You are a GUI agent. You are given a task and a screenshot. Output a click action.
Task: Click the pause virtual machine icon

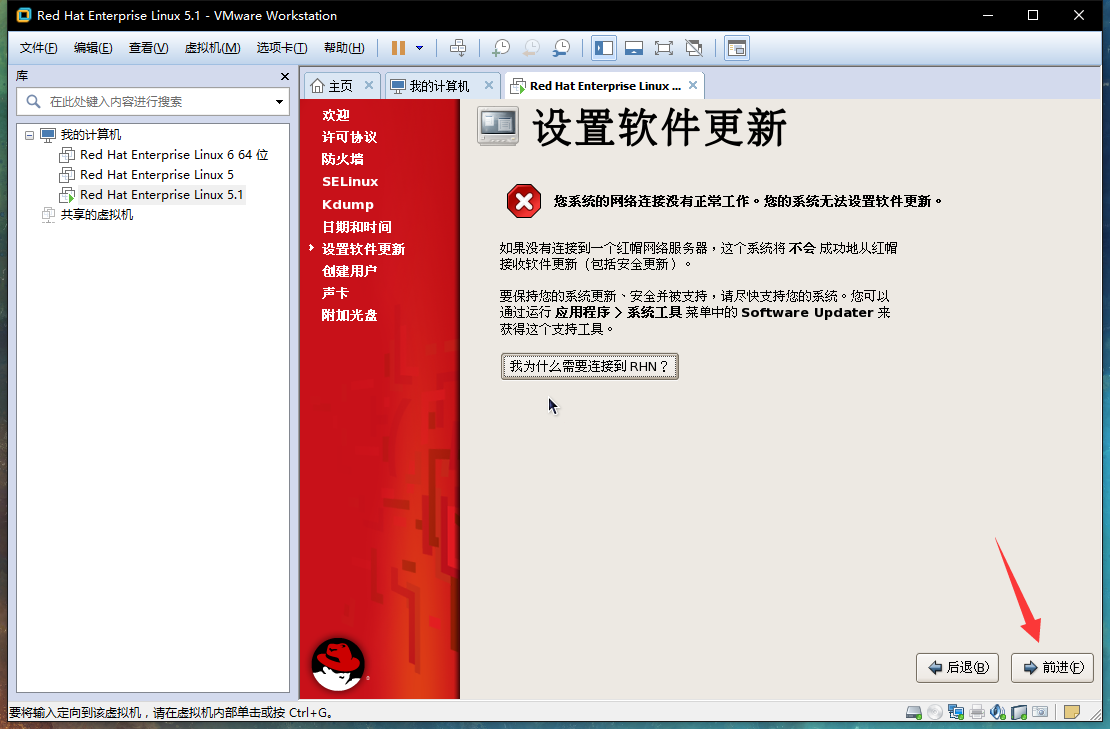tap(399, 48)
